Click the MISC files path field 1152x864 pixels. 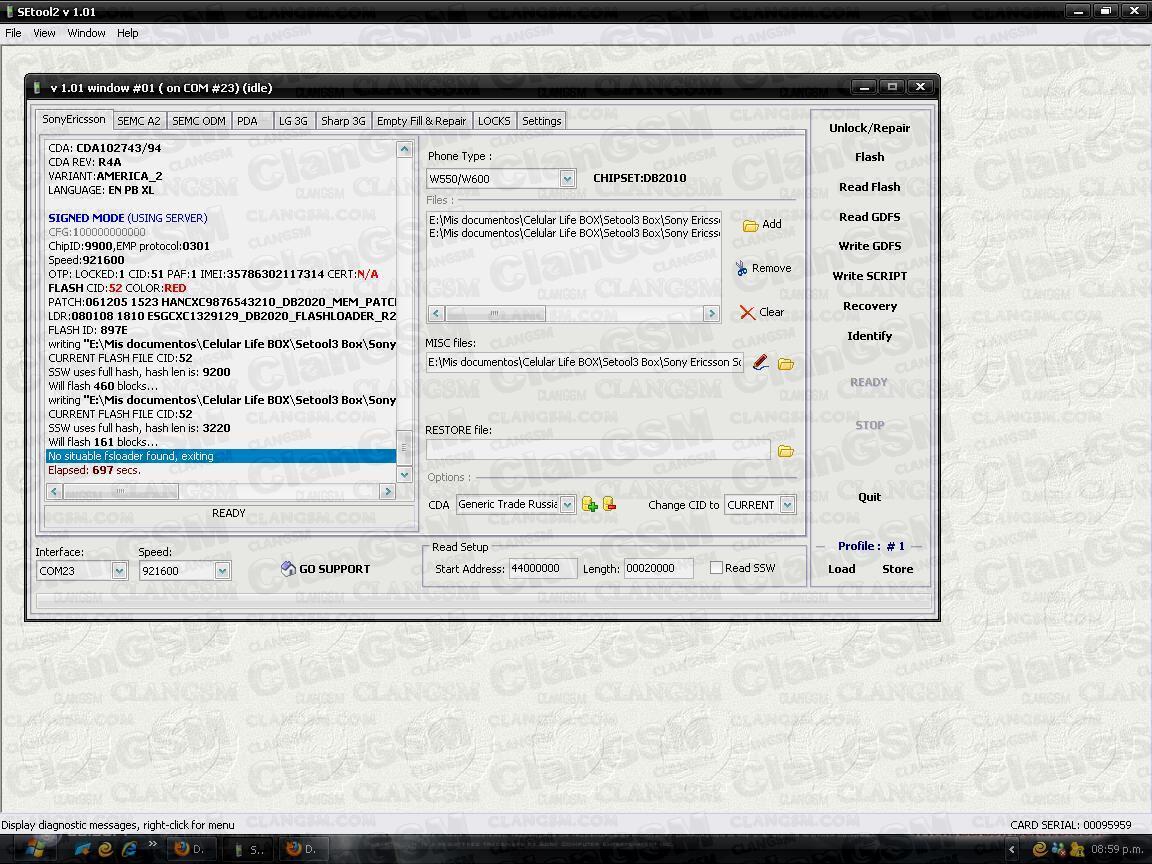click(x=585, y=362)
